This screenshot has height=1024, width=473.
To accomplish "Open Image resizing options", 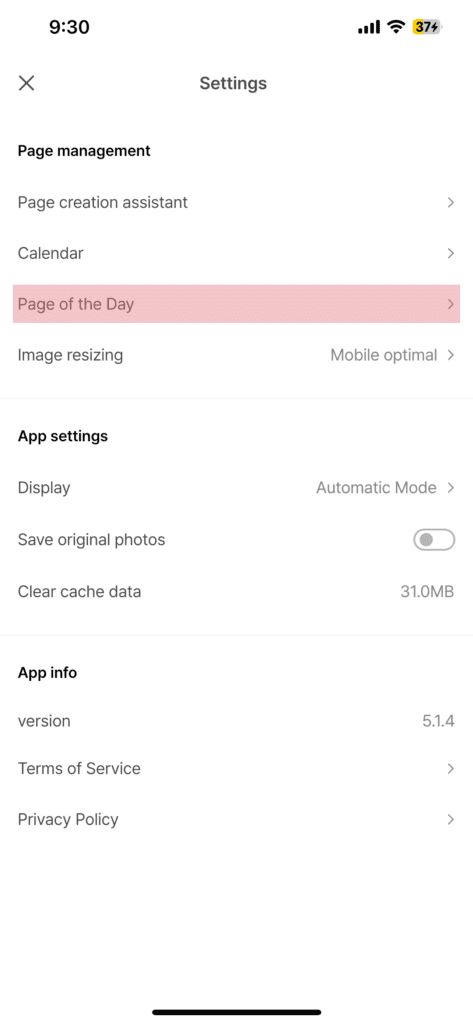I will click(236, 355).
